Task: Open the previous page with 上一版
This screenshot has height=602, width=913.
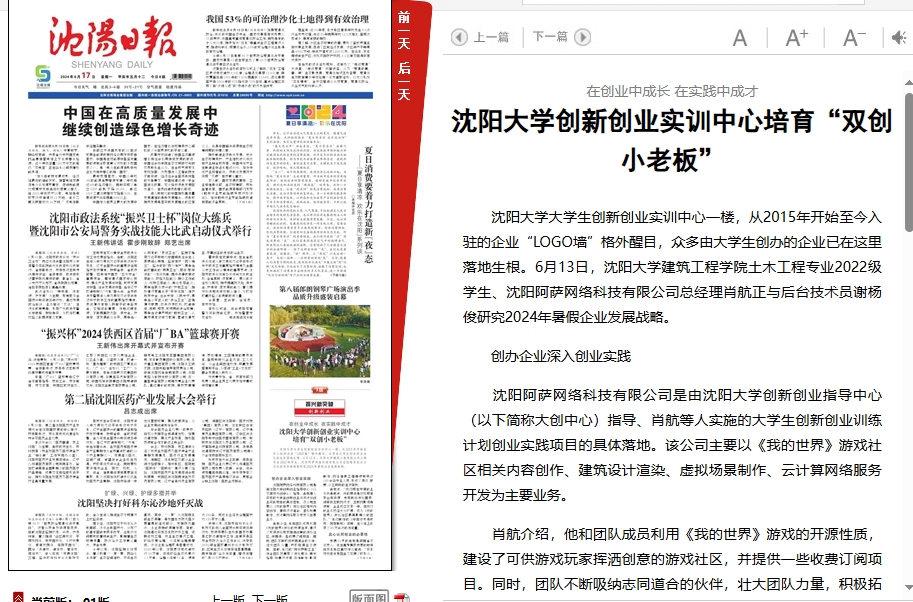Action: 228,599
